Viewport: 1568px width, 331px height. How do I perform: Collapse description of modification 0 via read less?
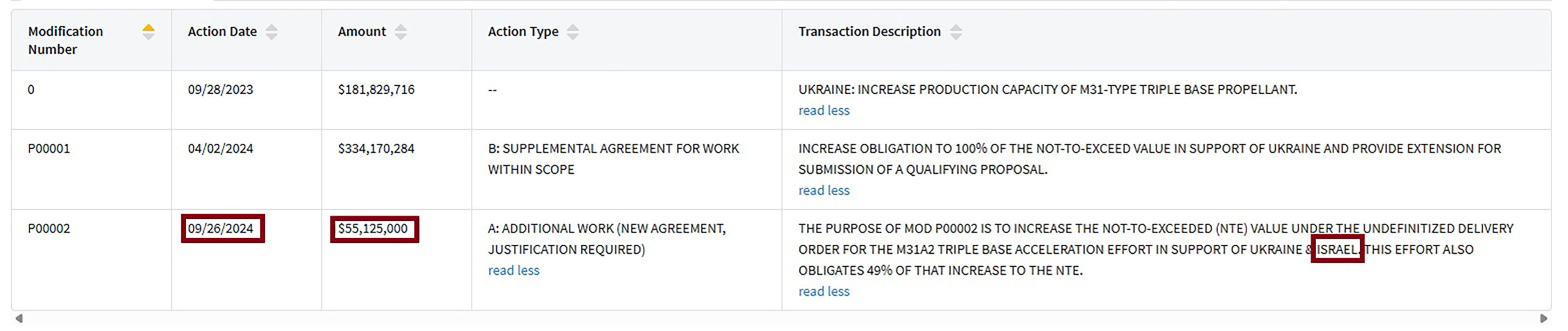pos(824,111)
